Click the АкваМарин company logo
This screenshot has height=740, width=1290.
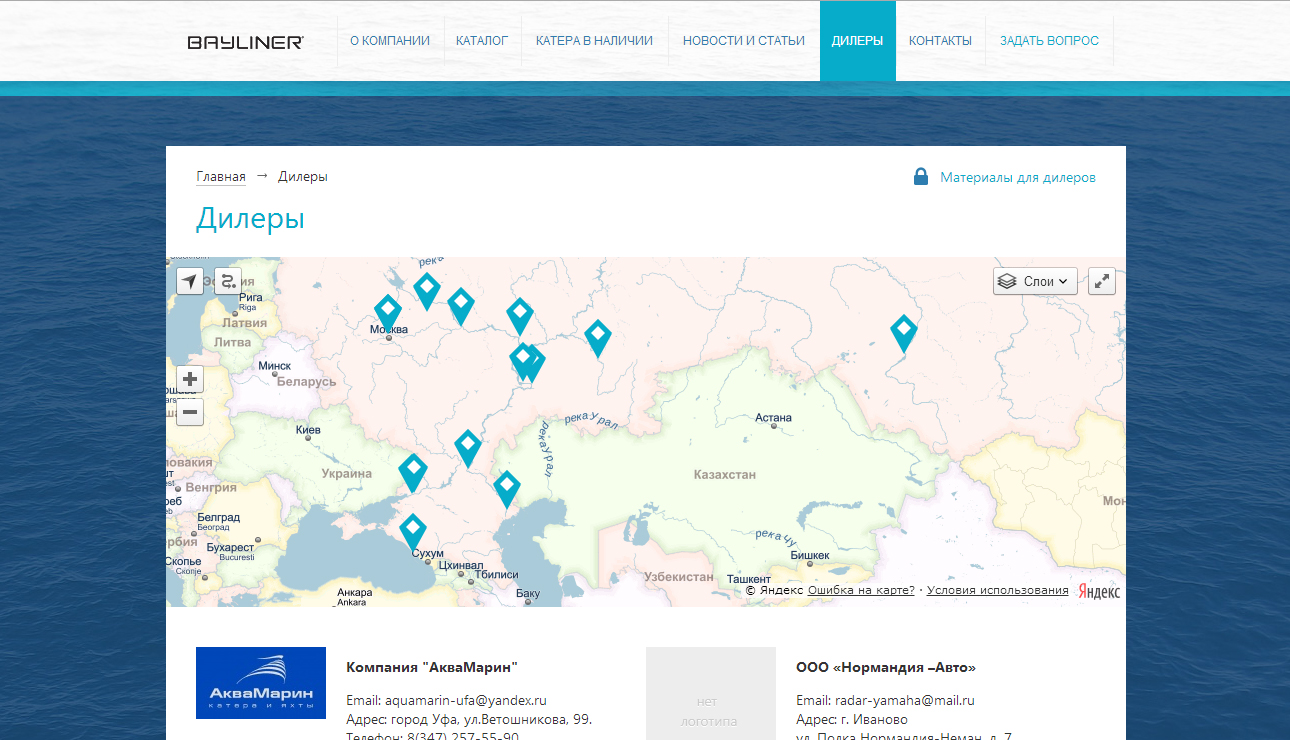(x=261, y=683)
